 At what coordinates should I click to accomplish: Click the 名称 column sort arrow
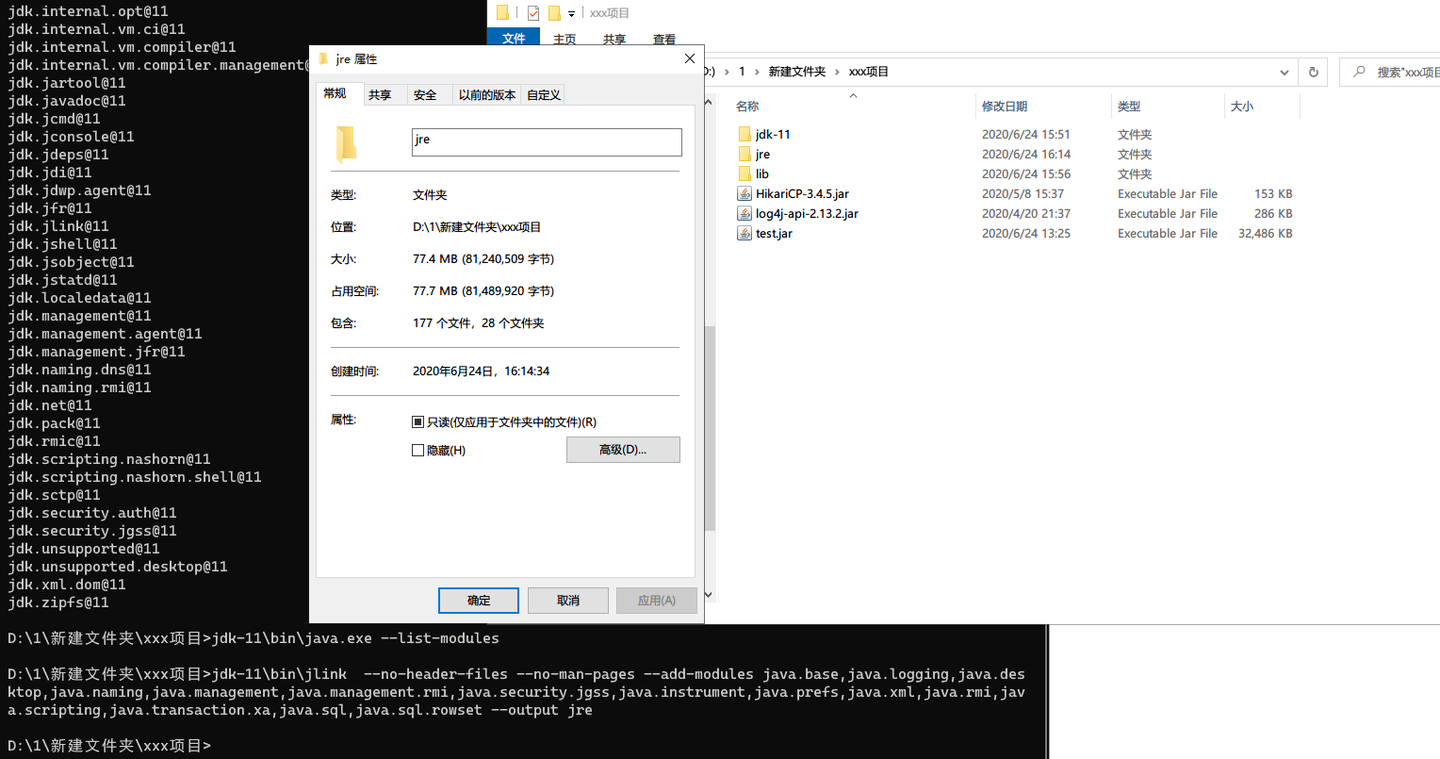coord(853,96)
